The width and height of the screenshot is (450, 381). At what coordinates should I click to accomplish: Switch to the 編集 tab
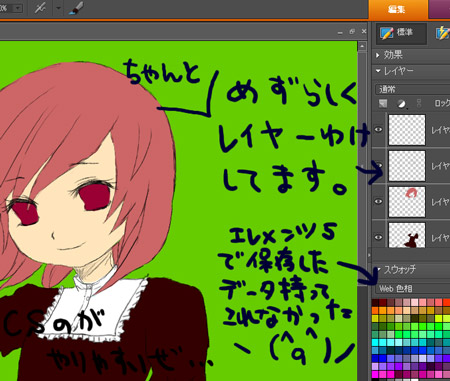[398, 9]
